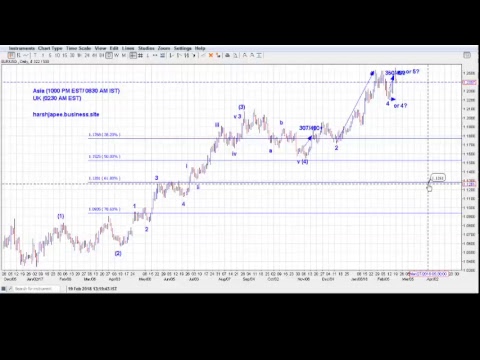Image resolution: width=480 pixels, height=360 pixels.
Task: Select the candlestick chart type icon
Action: coord(11,55)
